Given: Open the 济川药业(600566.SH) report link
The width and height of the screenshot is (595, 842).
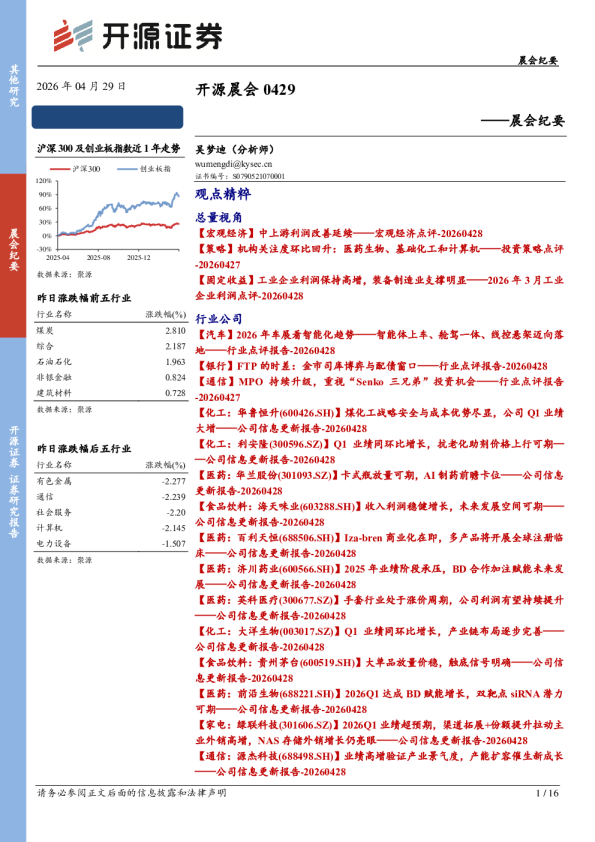Looking at the screenshot, I should [x=380, y=576].
